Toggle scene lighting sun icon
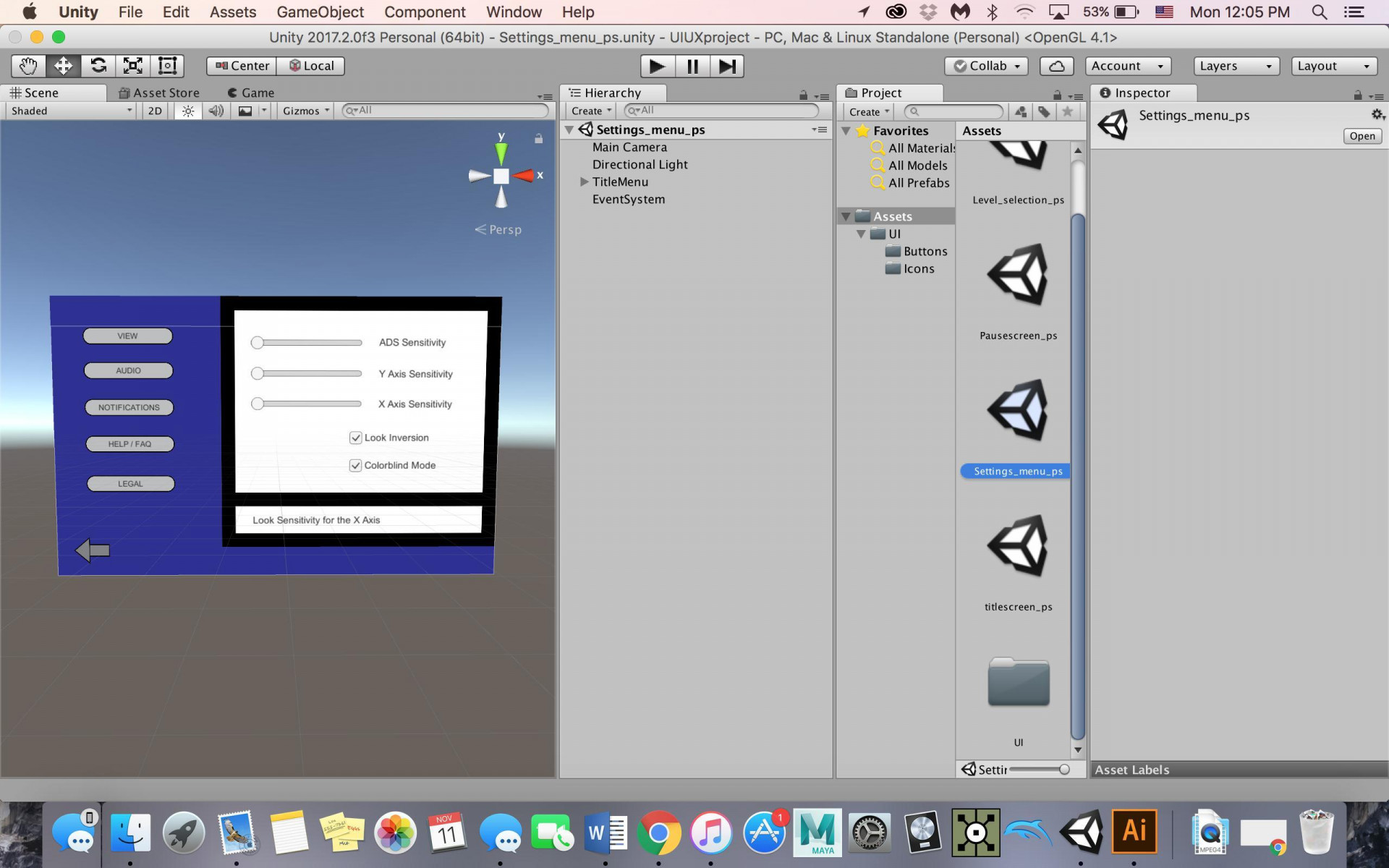Viewport: 1389px width, 868px height. tap(188, 111)
